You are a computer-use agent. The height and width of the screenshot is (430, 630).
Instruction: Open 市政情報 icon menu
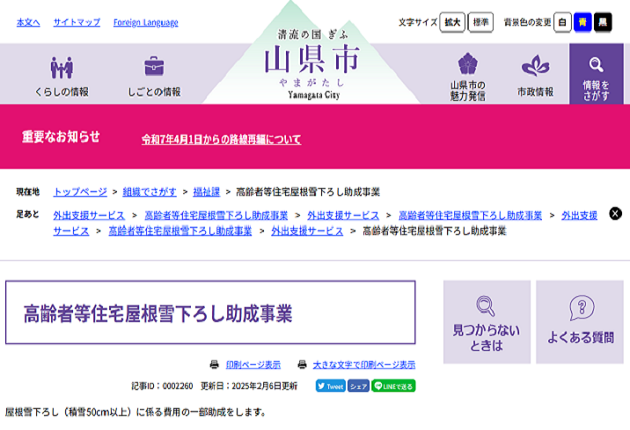click(535, 75)
